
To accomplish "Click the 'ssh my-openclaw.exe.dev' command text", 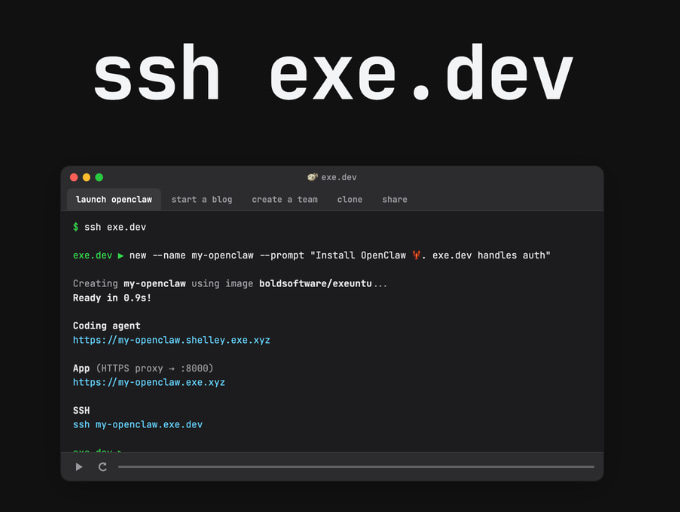I will click(x=137, y=424).
